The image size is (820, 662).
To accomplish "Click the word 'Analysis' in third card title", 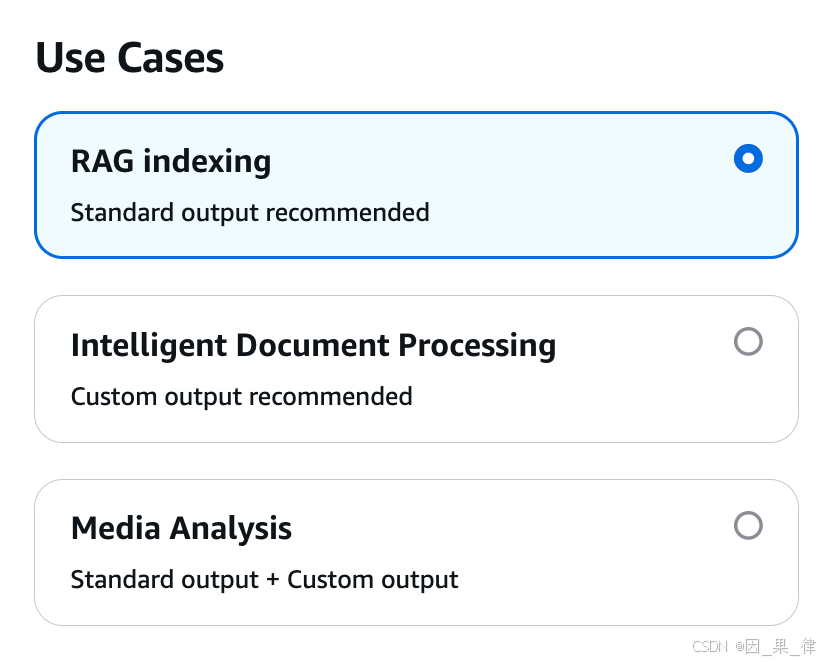I will [x=231, y=529].
